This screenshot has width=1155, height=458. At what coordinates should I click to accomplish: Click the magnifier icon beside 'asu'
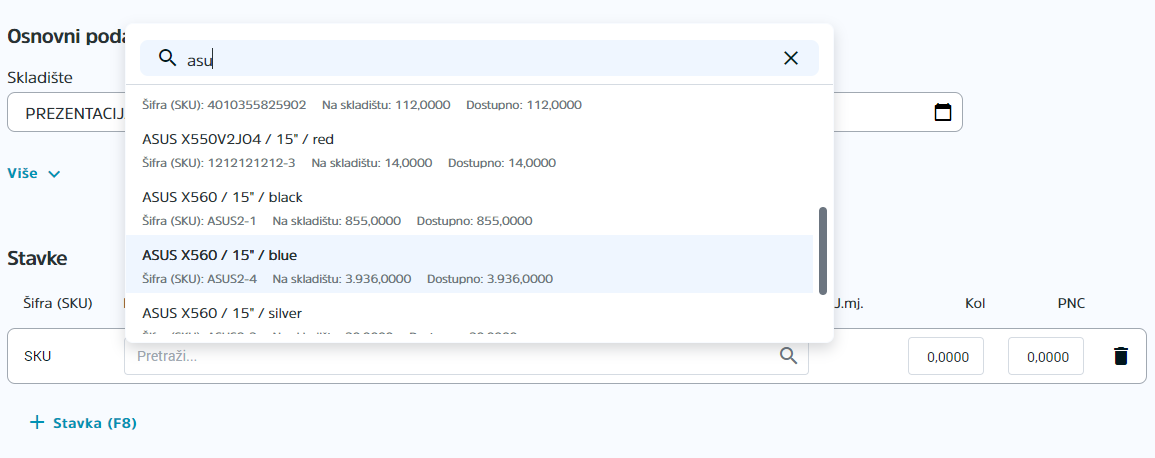point(168,58)
